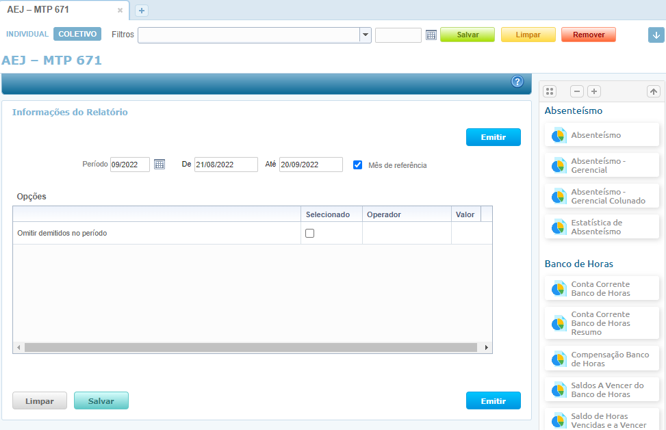Click the De date input field
Image resolution: width=666 pixels, height=430 pixels.
225,165
